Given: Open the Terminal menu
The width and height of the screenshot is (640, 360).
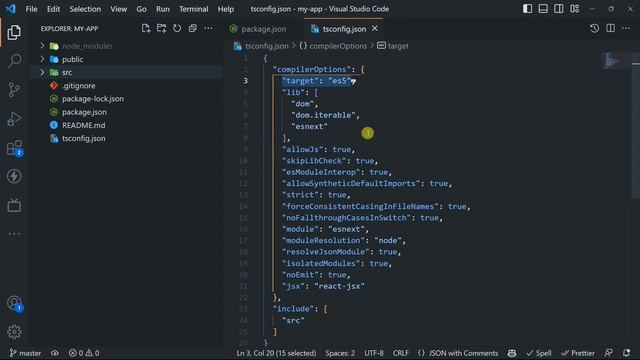Looking at the screenshot, I should point(193,9).
